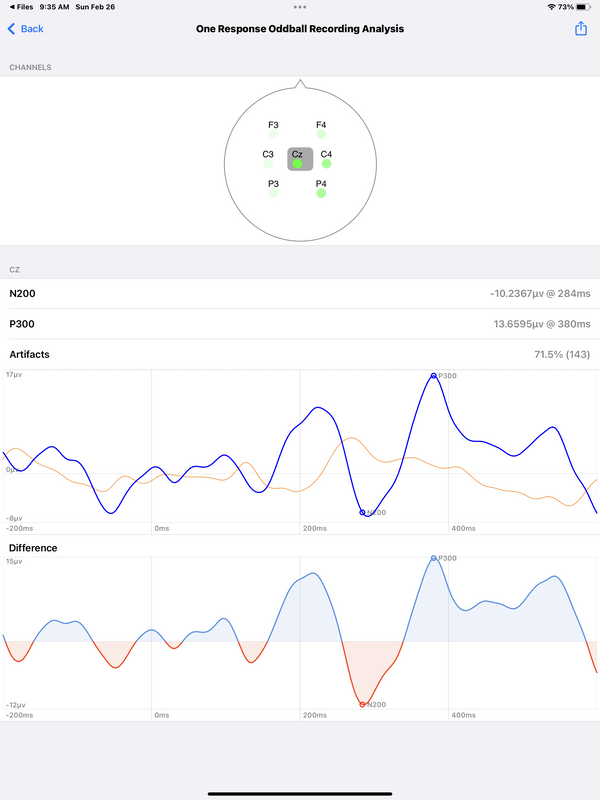Tap the battery indicator in status bar

pos(584,7)
